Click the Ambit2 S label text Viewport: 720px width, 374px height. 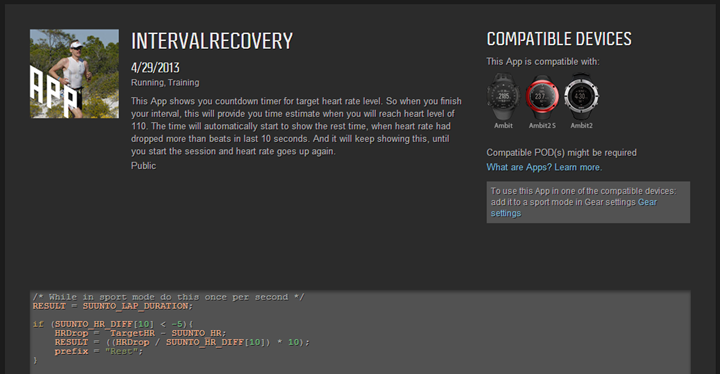[x=542, y=125]
